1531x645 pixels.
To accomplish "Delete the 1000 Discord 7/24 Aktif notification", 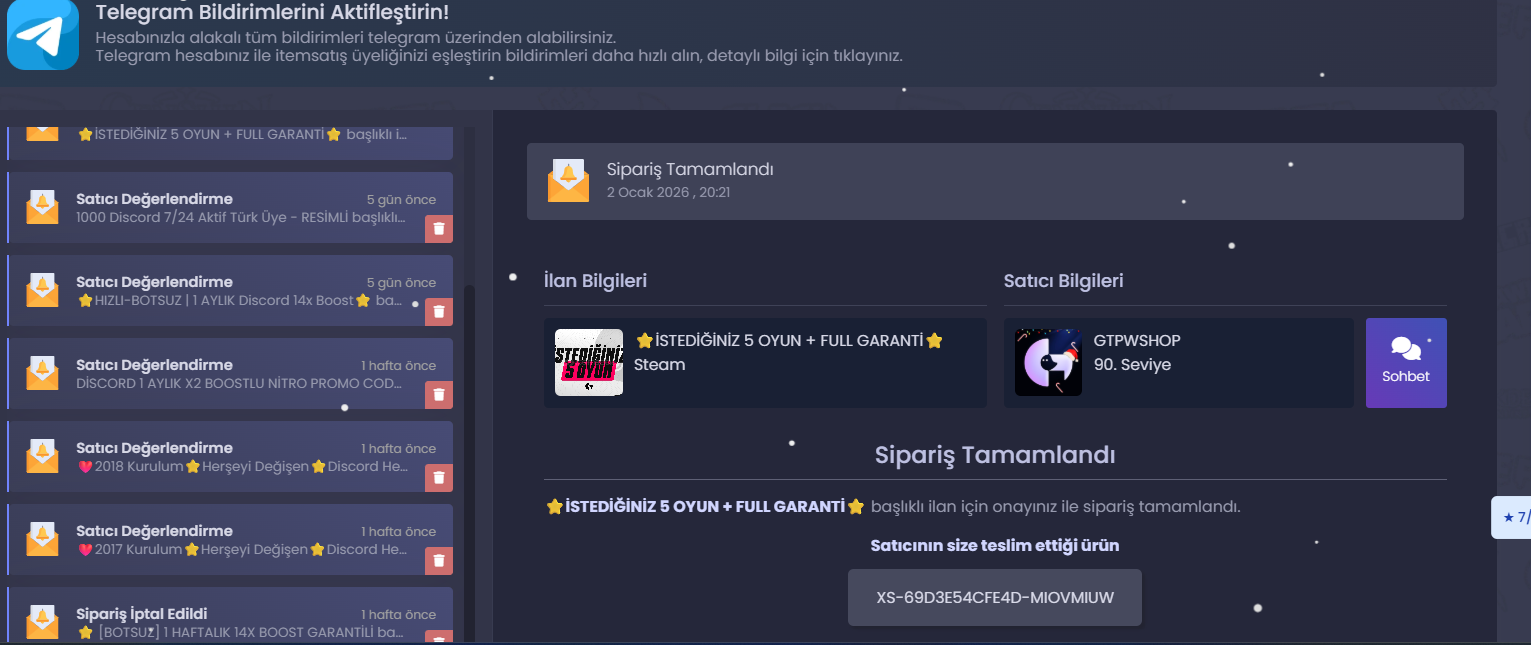I will click(x=439, y=229).
